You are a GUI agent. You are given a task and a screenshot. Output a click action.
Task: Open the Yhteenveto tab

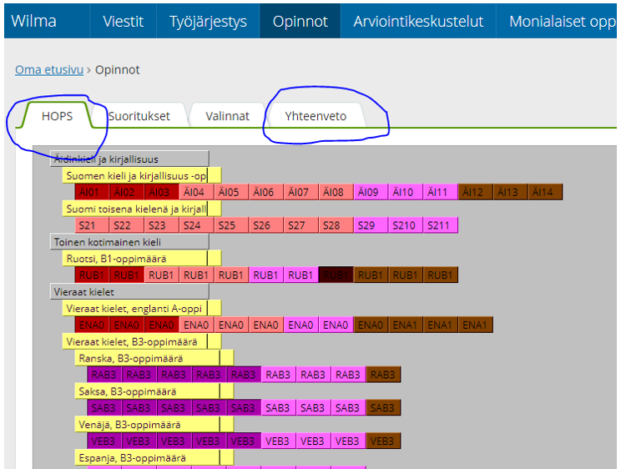[315, 116]
